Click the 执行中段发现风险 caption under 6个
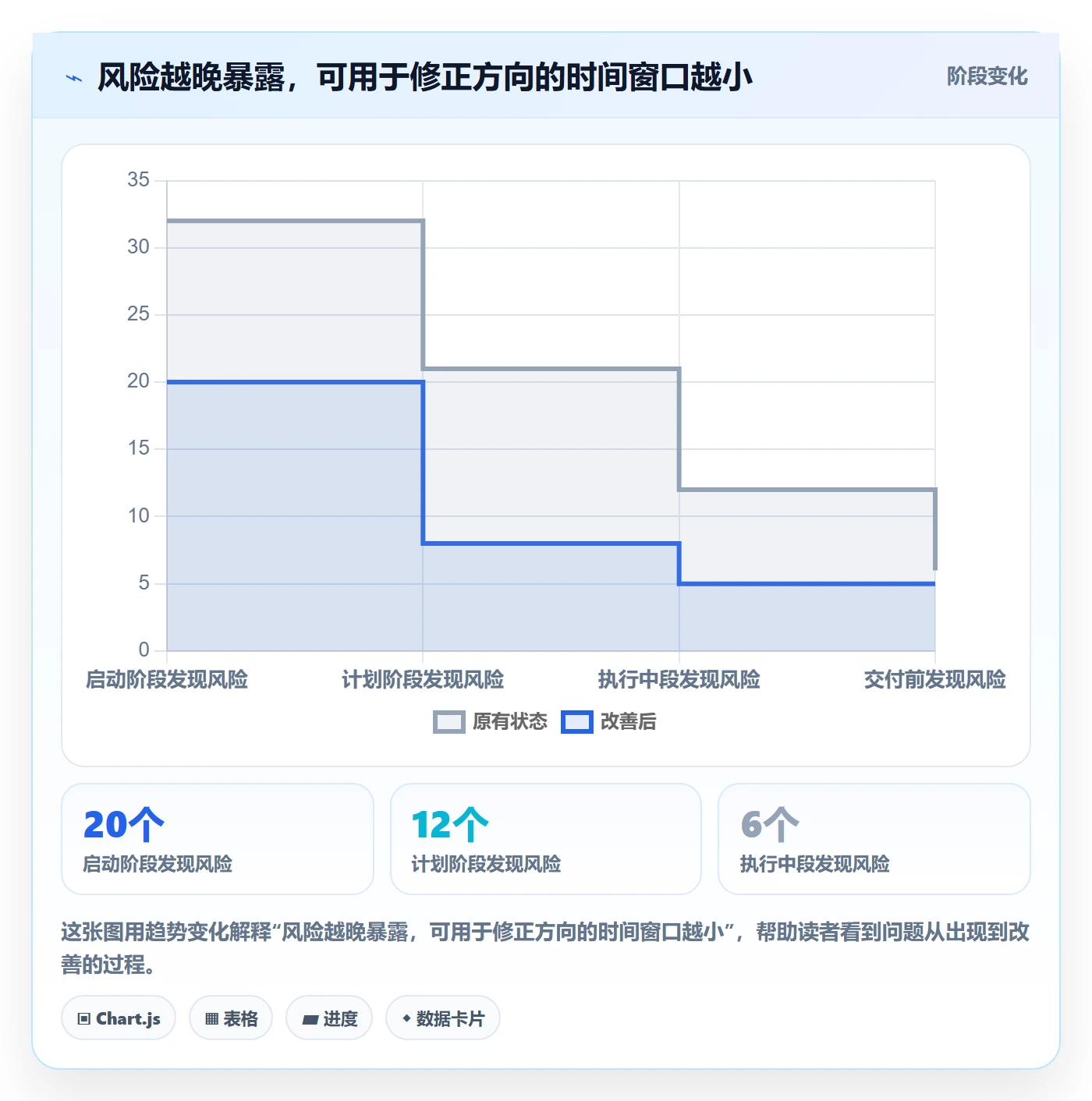The image size is (1092, 1101). pyautogui.click(x=815, y=865)
